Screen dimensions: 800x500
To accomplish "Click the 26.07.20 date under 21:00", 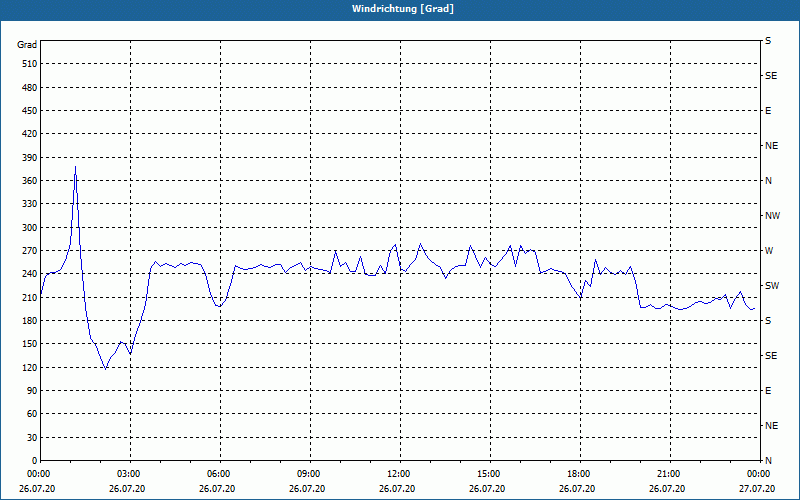I will pyautogui.click(x=667, y=489).
